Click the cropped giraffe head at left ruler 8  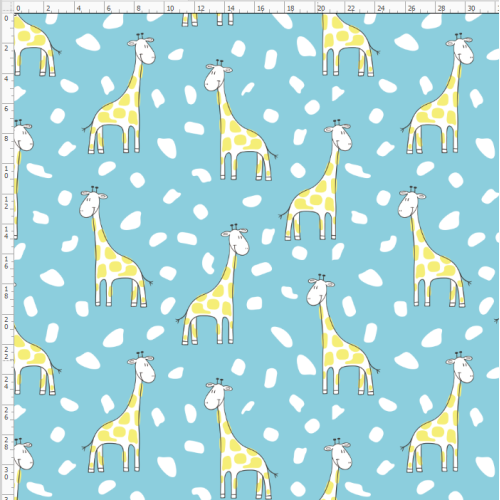pos(23,136)
